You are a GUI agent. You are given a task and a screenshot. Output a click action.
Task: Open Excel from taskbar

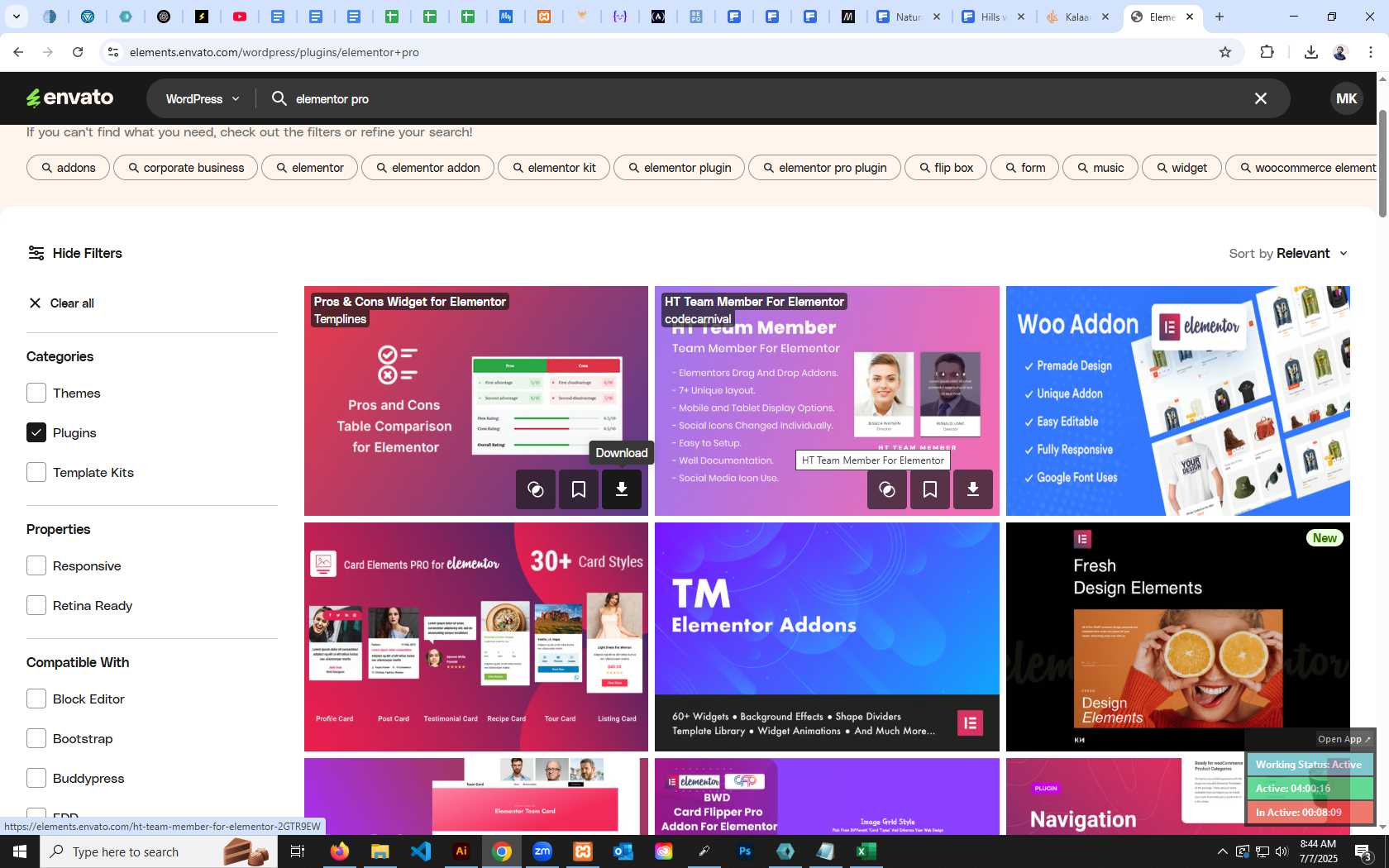pyautogui.click(x=866, y=851)
